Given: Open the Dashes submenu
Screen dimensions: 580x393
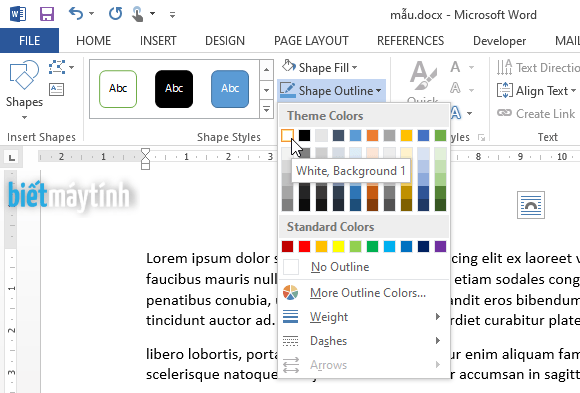Looking at the screenshot, I should (364, 340).
